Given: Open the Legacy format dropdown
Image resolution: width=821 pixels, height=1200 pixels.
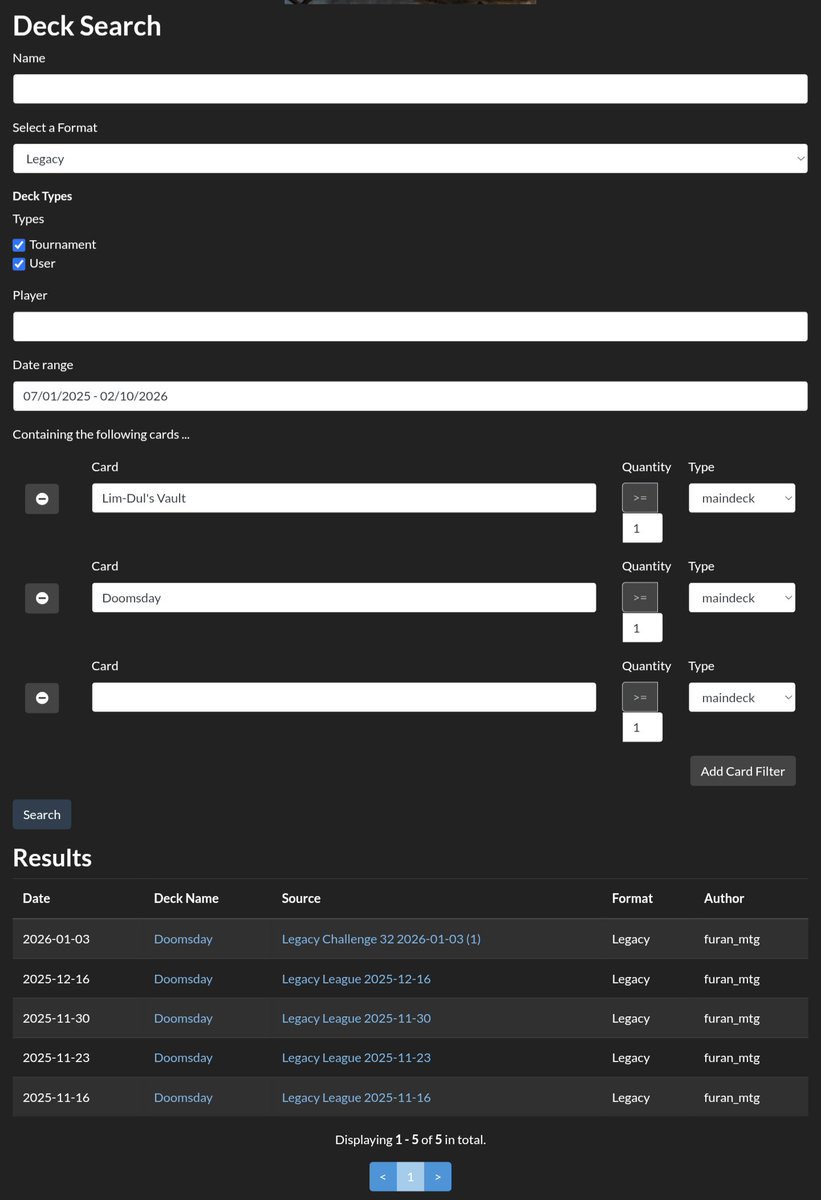Looking at the screenshot, I should tap(410, 158).
